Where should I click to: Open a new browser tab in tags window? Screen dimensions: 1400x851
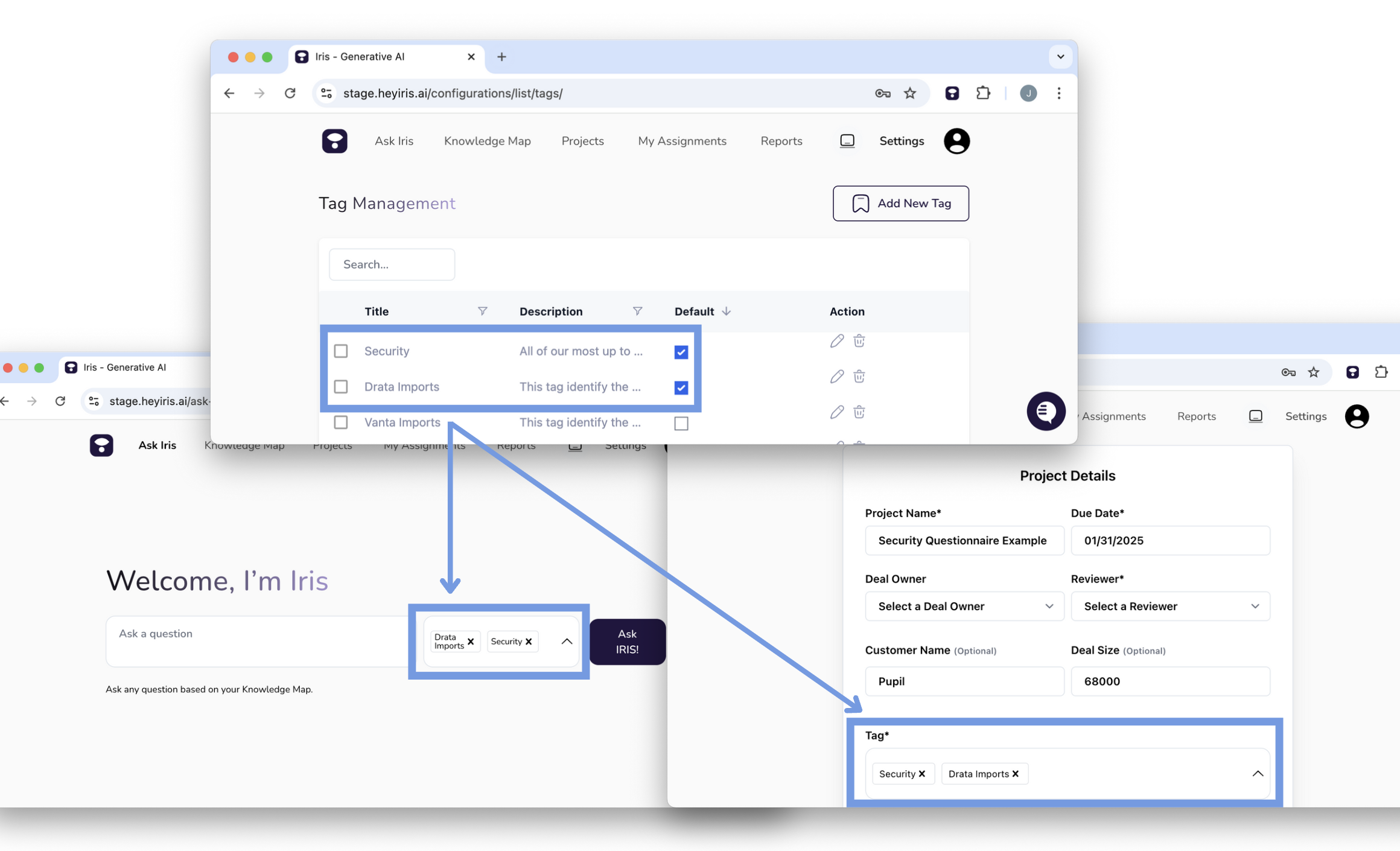501,57
